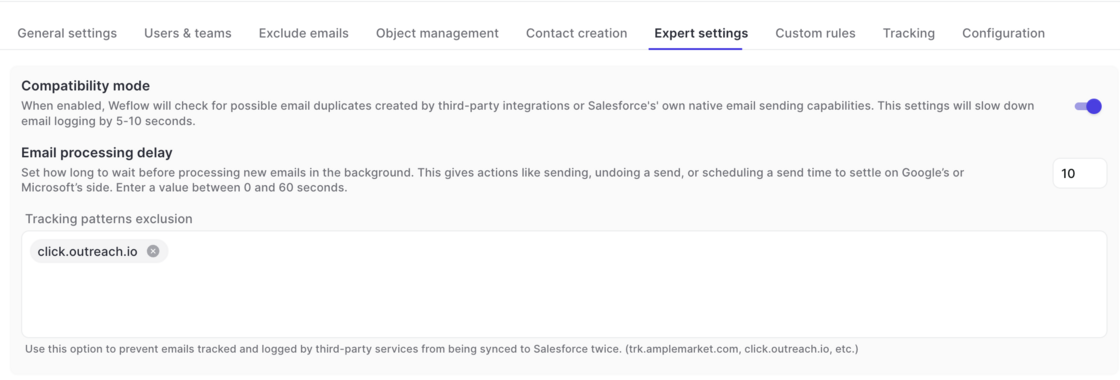Open the Custom rules tab
1120x380 pixels.
(815, 33)
